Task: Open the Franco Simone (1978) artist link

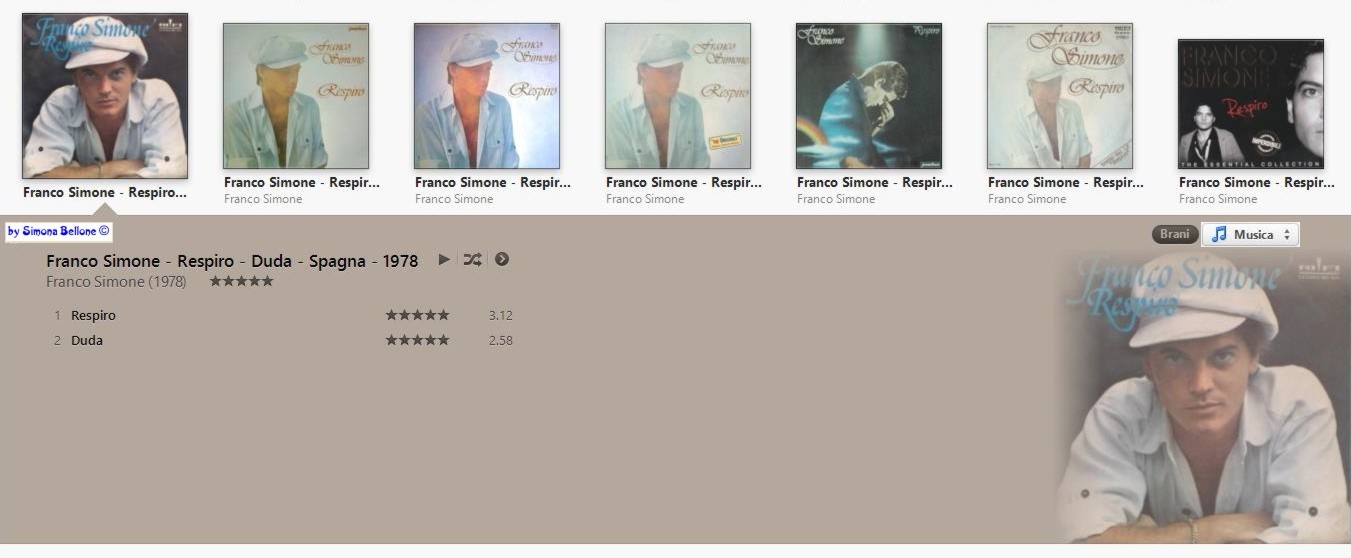Action: 116,282
